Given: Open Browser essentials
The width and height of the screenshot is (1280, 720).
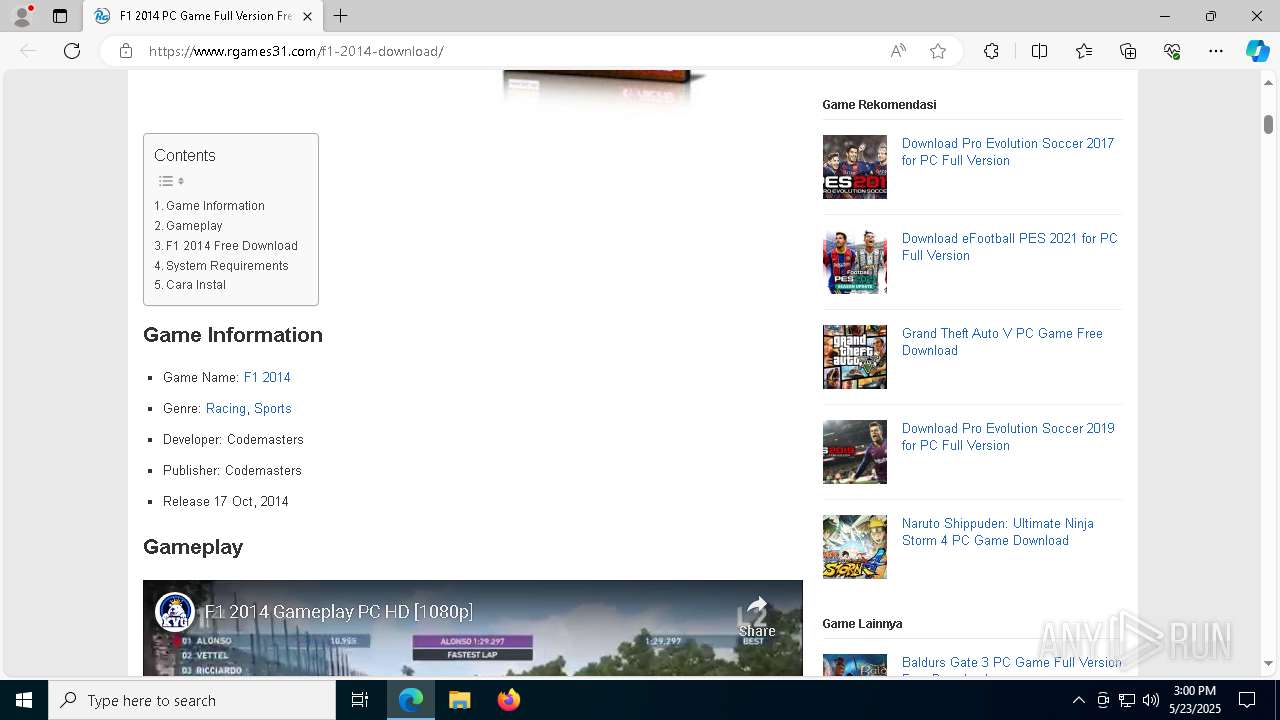Looking at the screenshot, I should 1172,51.
